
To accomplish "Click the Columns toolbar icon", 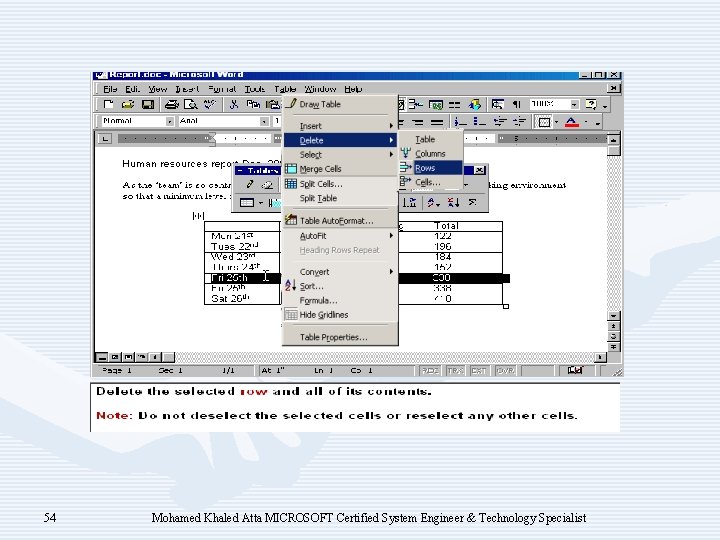I will (455, 105).
